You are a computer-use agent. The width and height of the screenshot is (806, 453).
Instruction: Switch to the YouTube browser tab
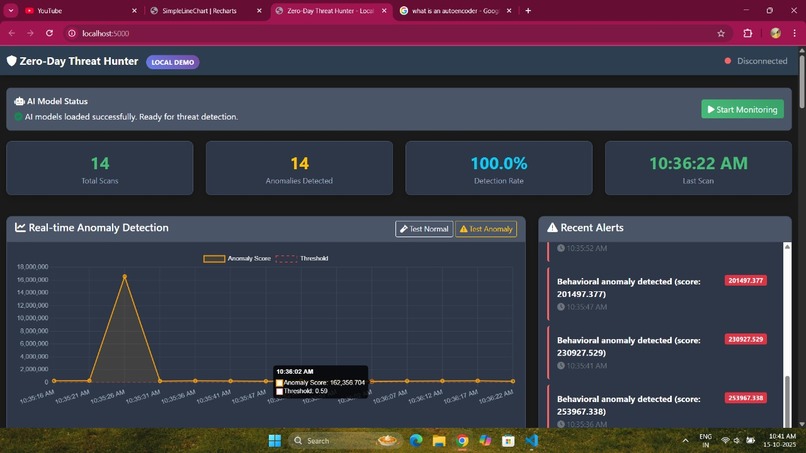[x=81, y=11]
